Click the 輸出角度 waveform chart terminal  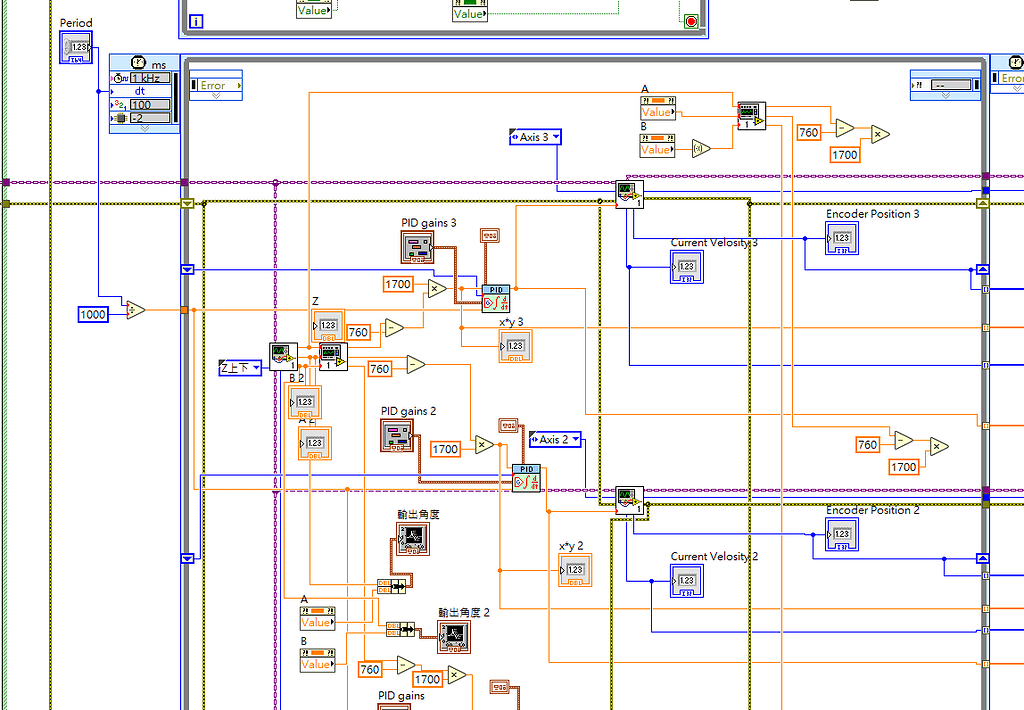point(413,537)
